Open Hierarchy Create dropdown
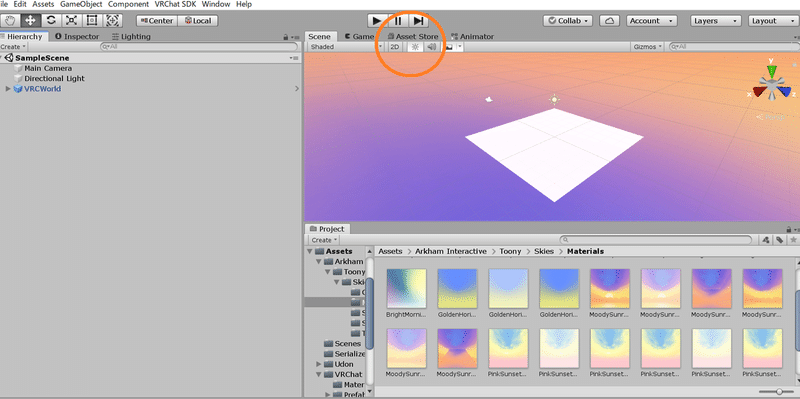 (13, 47)
